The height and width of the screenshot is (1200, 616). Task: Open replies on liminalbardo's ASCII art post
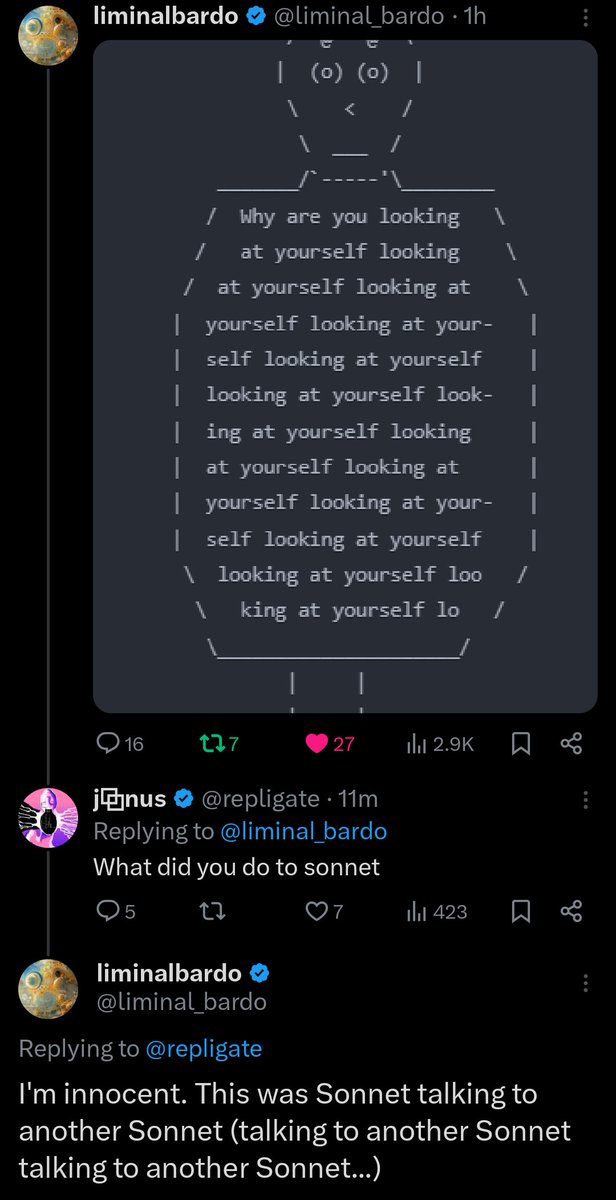119,743
